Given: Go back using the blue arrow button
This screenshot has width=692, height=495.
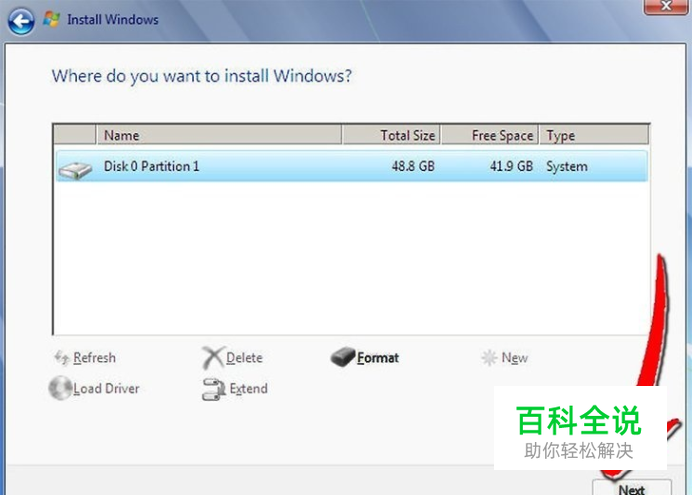Looking at the screenshot, I should (x=21, y=21).
